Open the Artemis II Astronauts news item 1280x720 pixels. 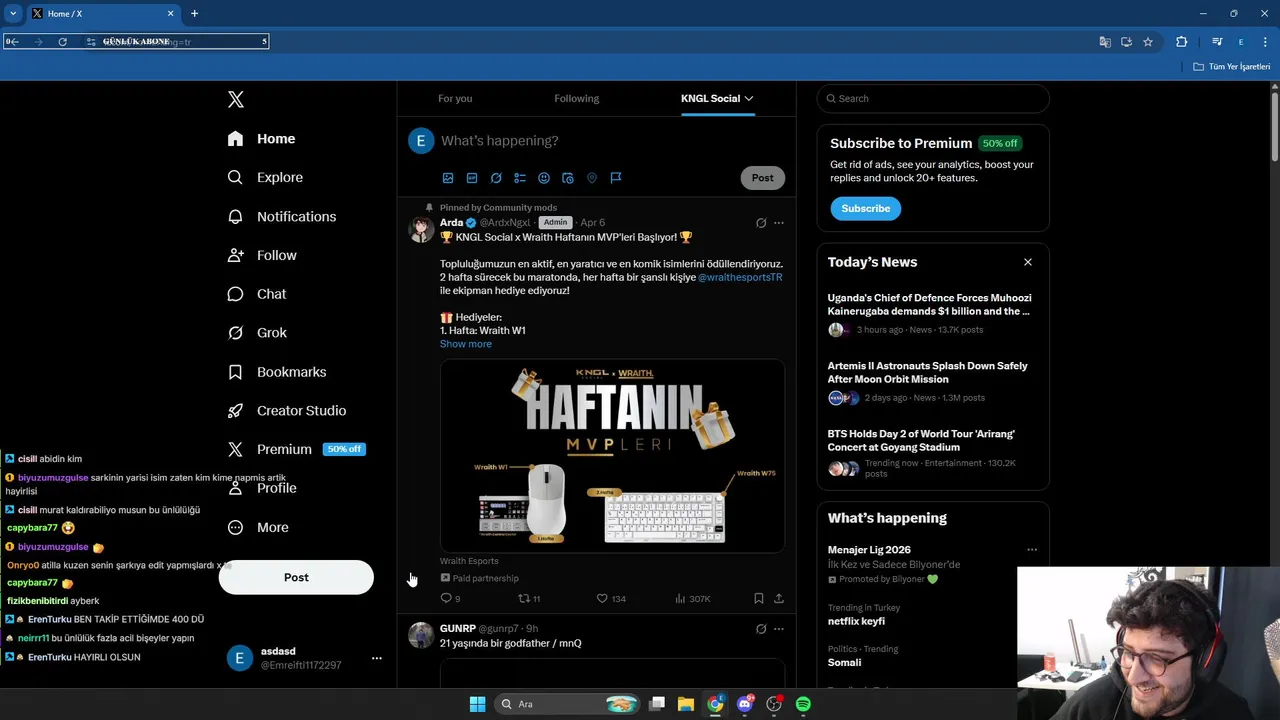pos(932,381)
